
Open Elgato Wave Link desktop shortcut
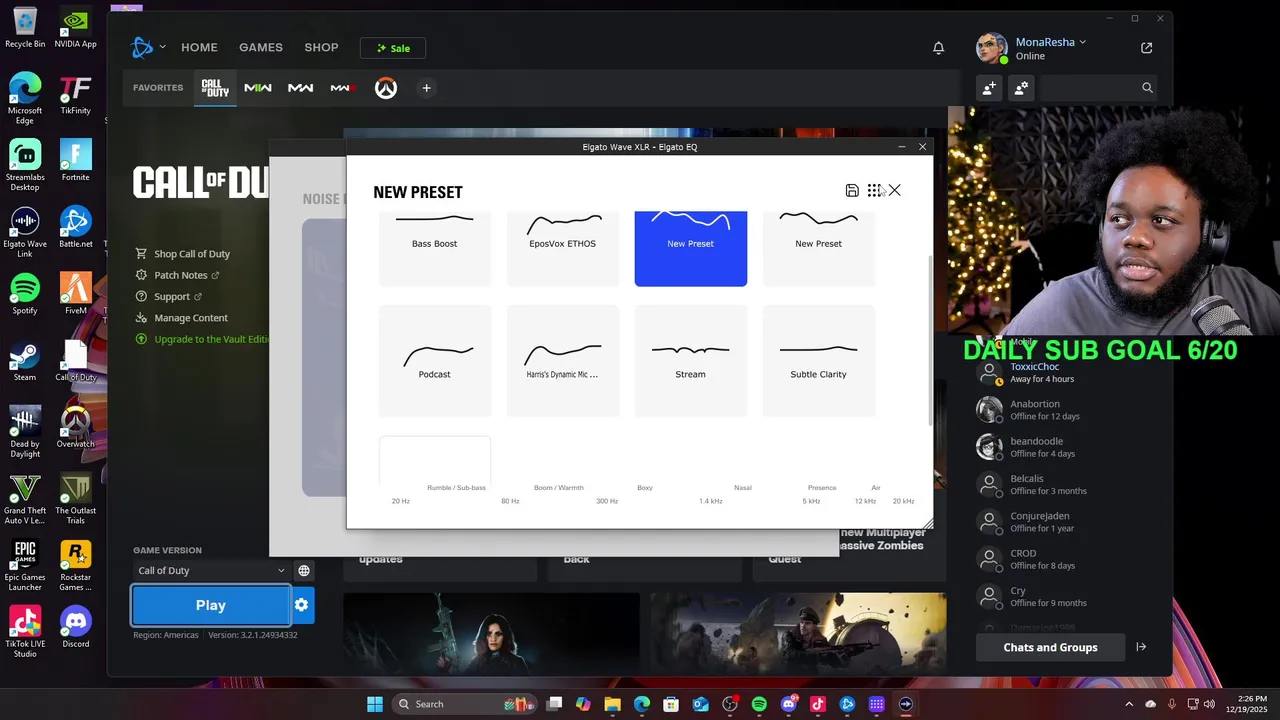pos(25,232)
